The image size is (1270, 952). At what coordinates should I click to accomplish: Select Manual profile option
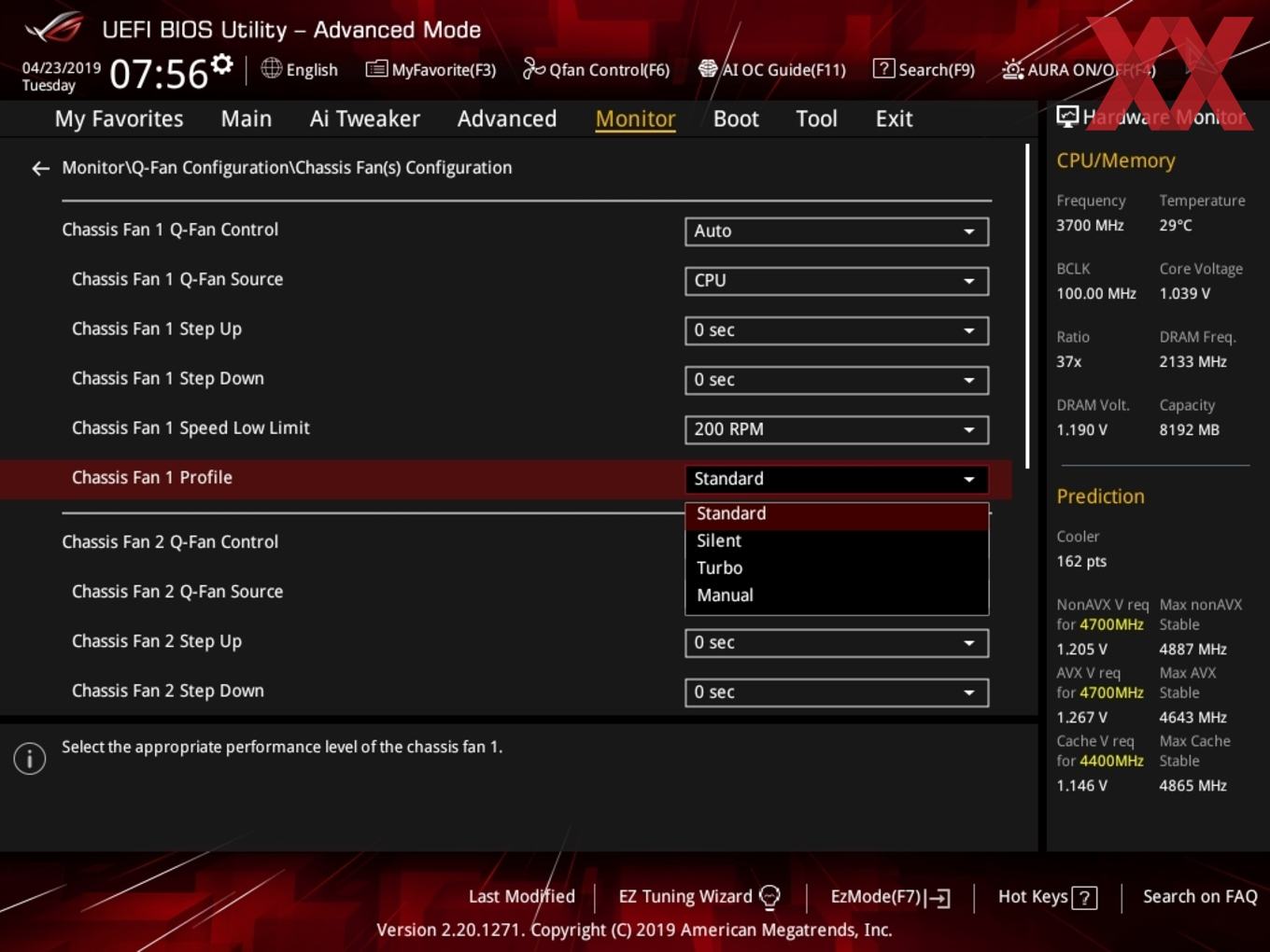pos(837,595)
